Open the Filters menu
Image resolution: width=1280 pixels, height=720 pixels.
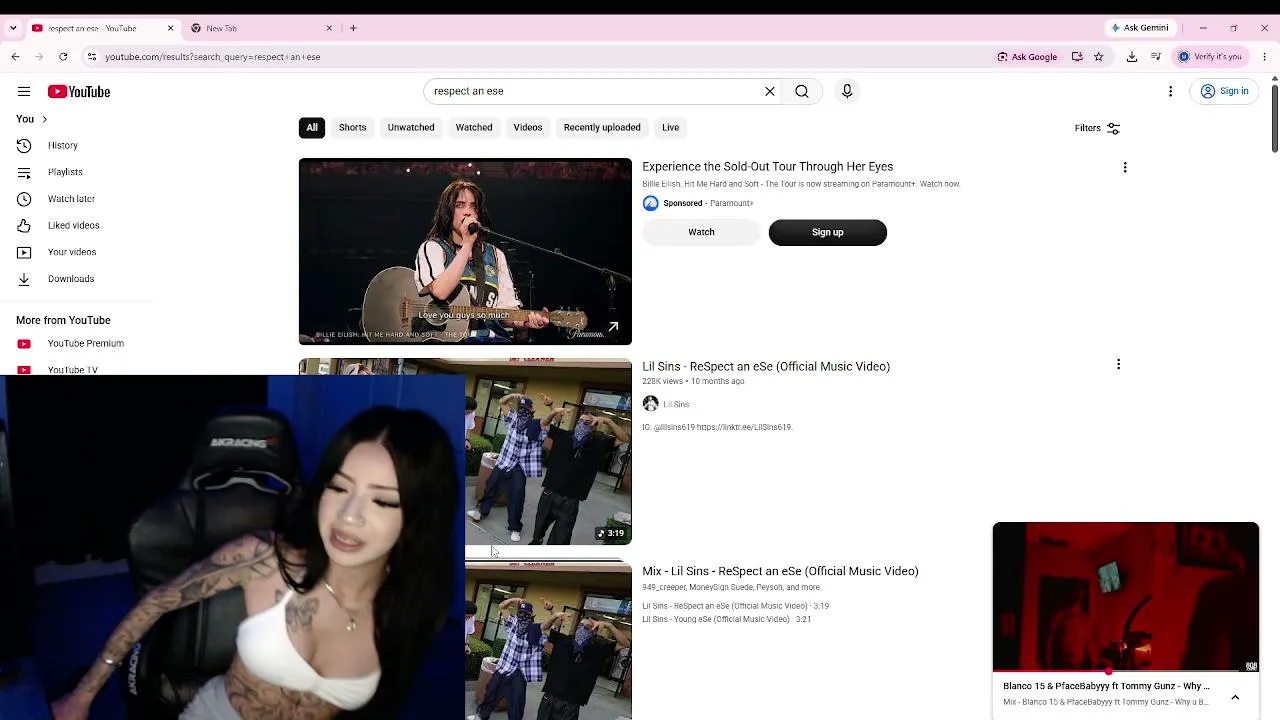(1097, 128)
